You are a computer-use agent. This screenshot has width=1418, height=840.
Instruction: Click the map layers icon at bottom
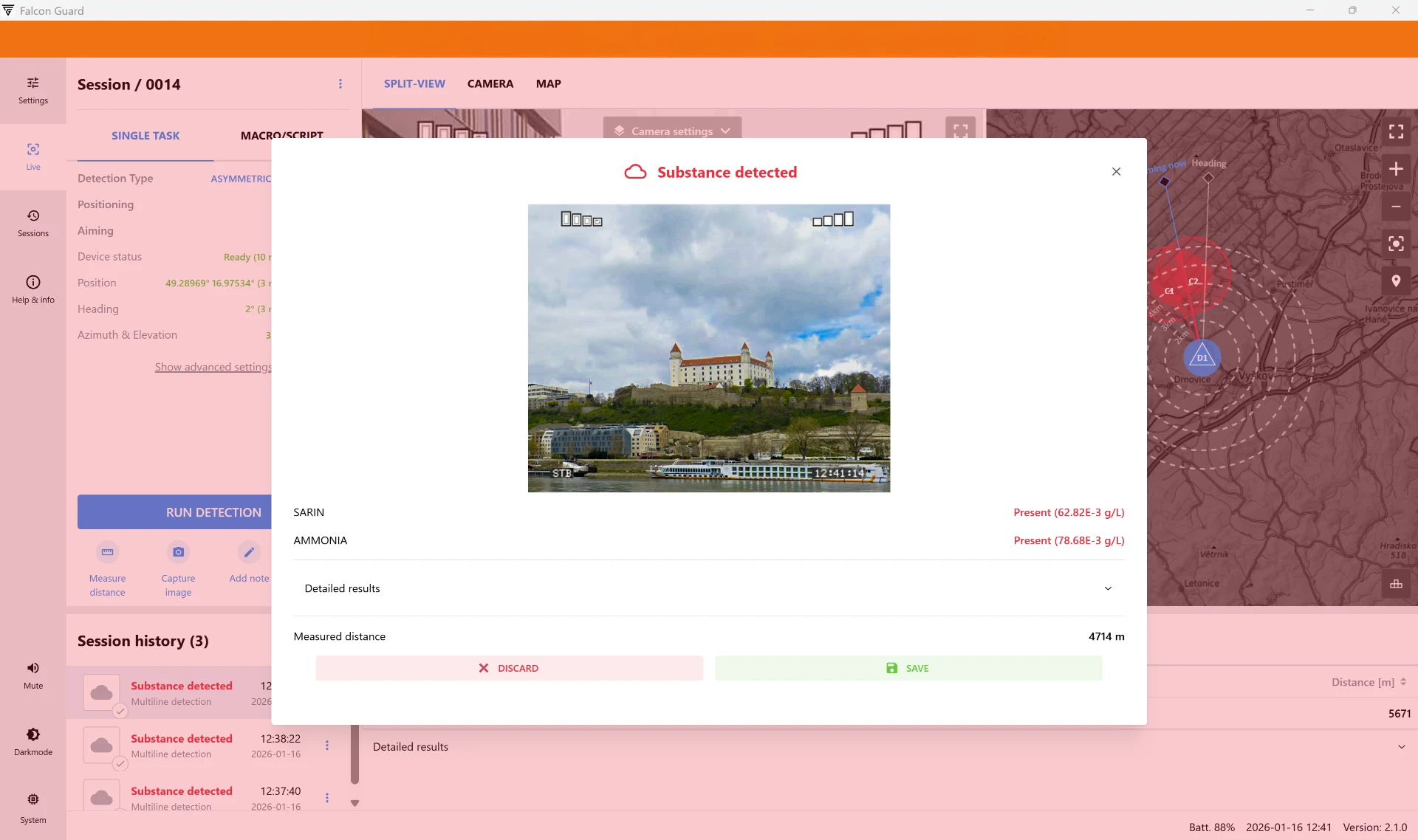1396,584
